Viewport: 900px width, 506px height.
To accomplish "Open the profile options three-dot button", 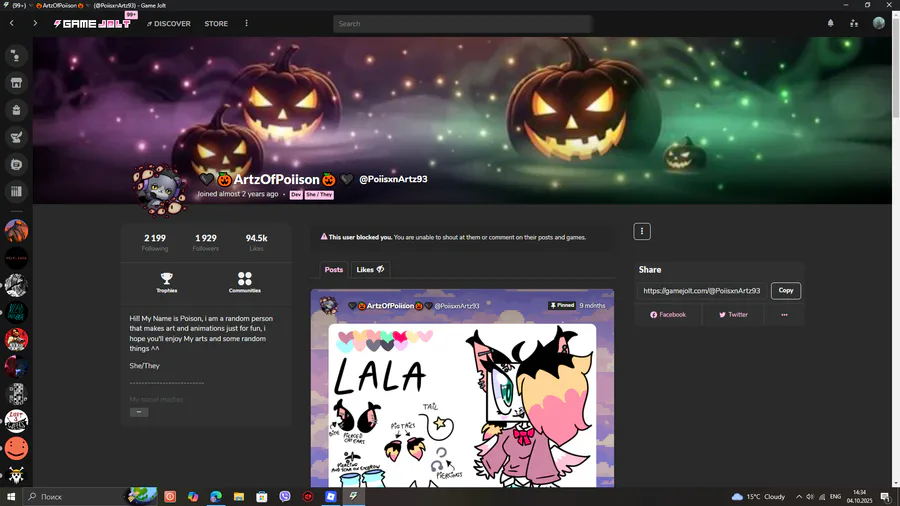I will [x=642, y=231].
